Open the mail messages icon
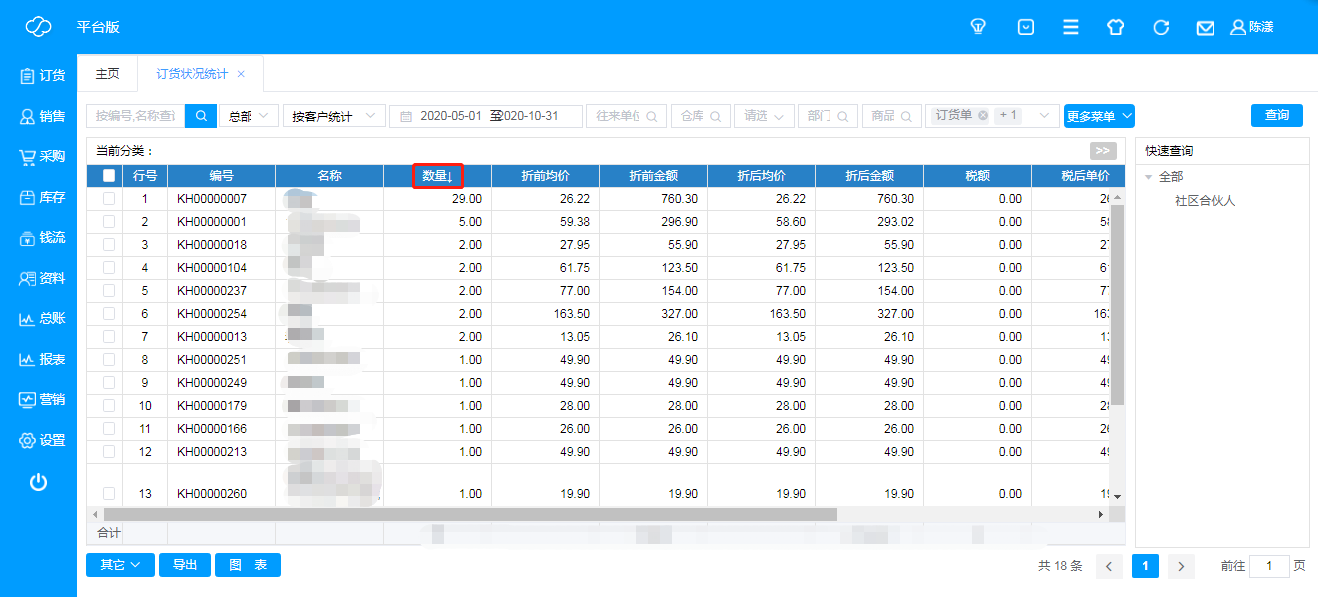This screenshot has width=1318, height=597. [1206, 28]
